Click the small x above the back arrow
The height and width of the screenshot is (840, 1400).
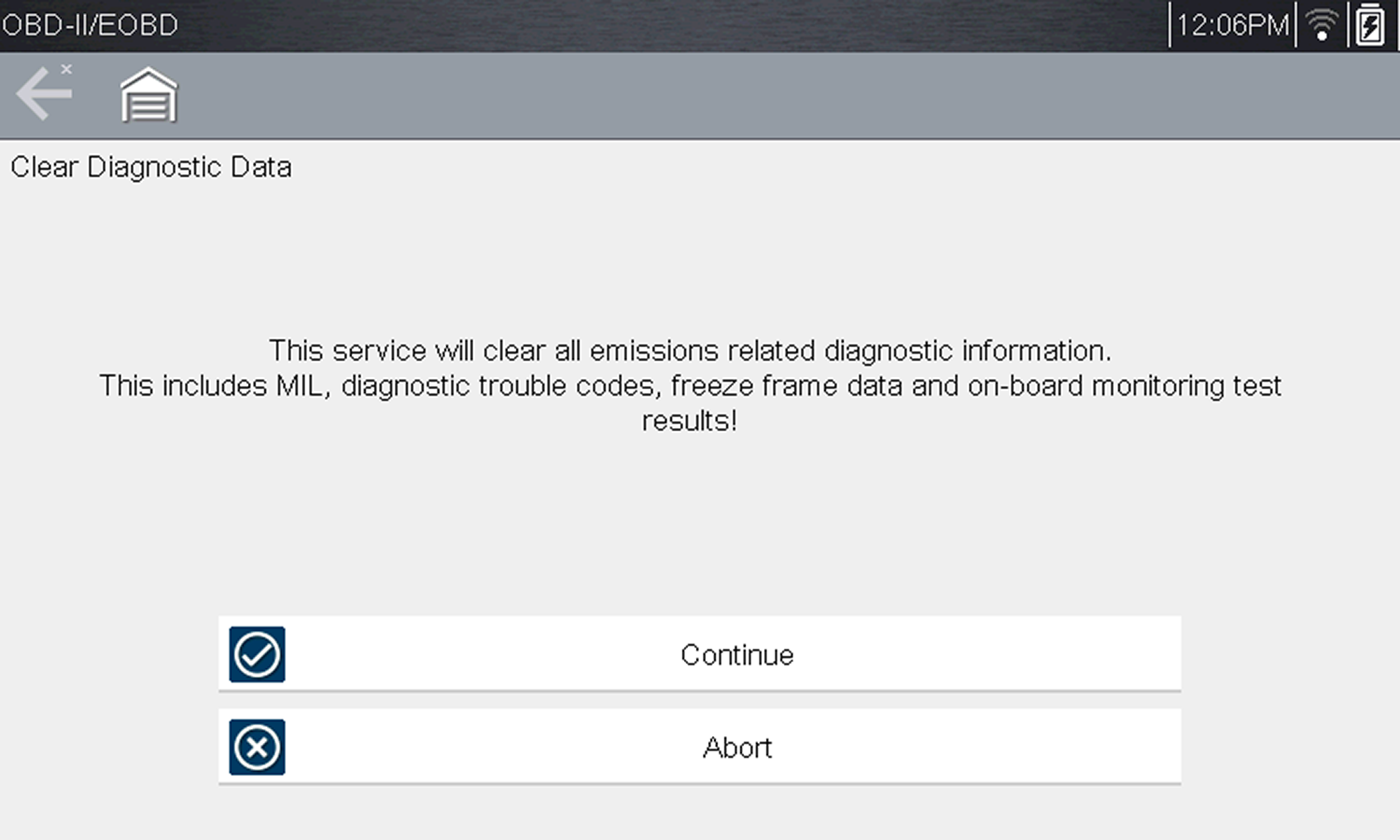pyautogui.click(x=66, y=69)
